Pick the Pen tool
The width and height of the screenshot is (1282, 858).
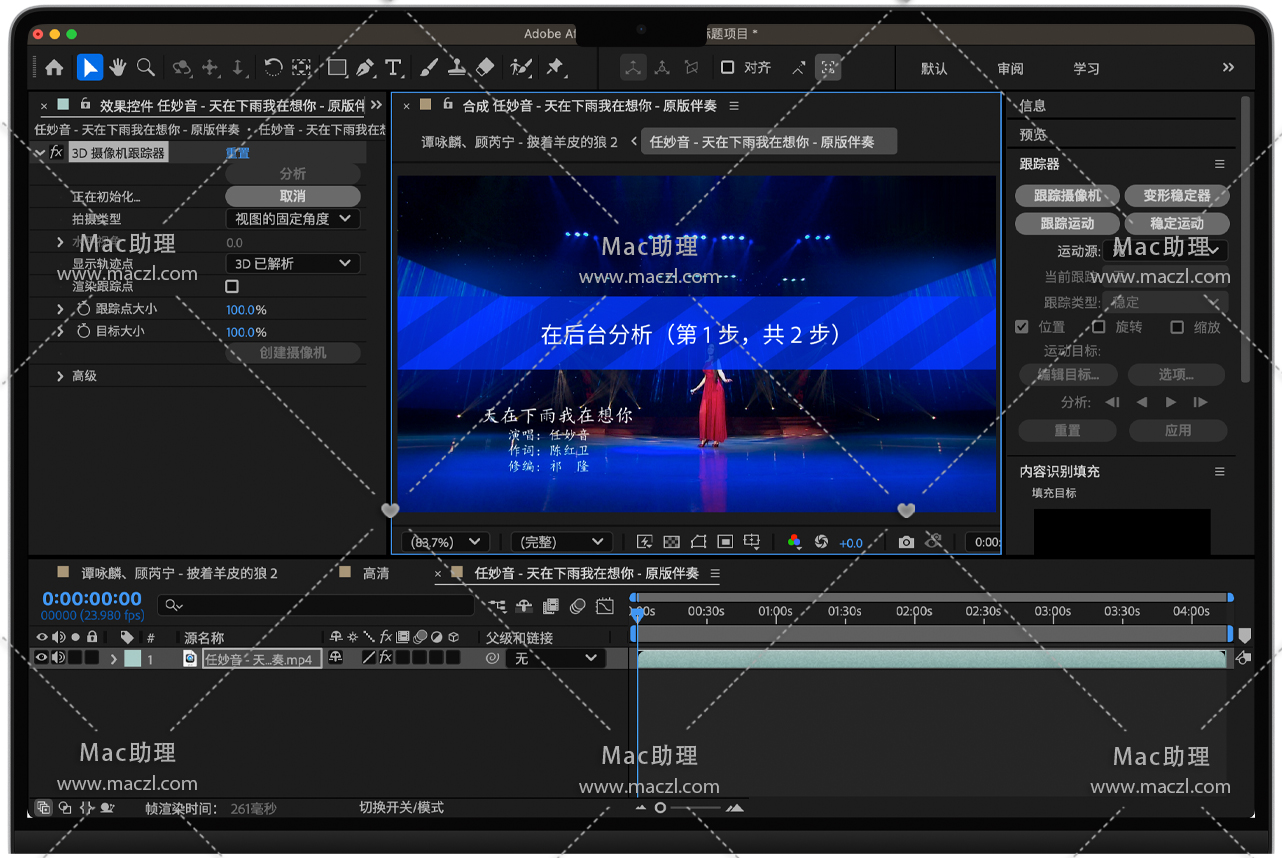(365, 67)
